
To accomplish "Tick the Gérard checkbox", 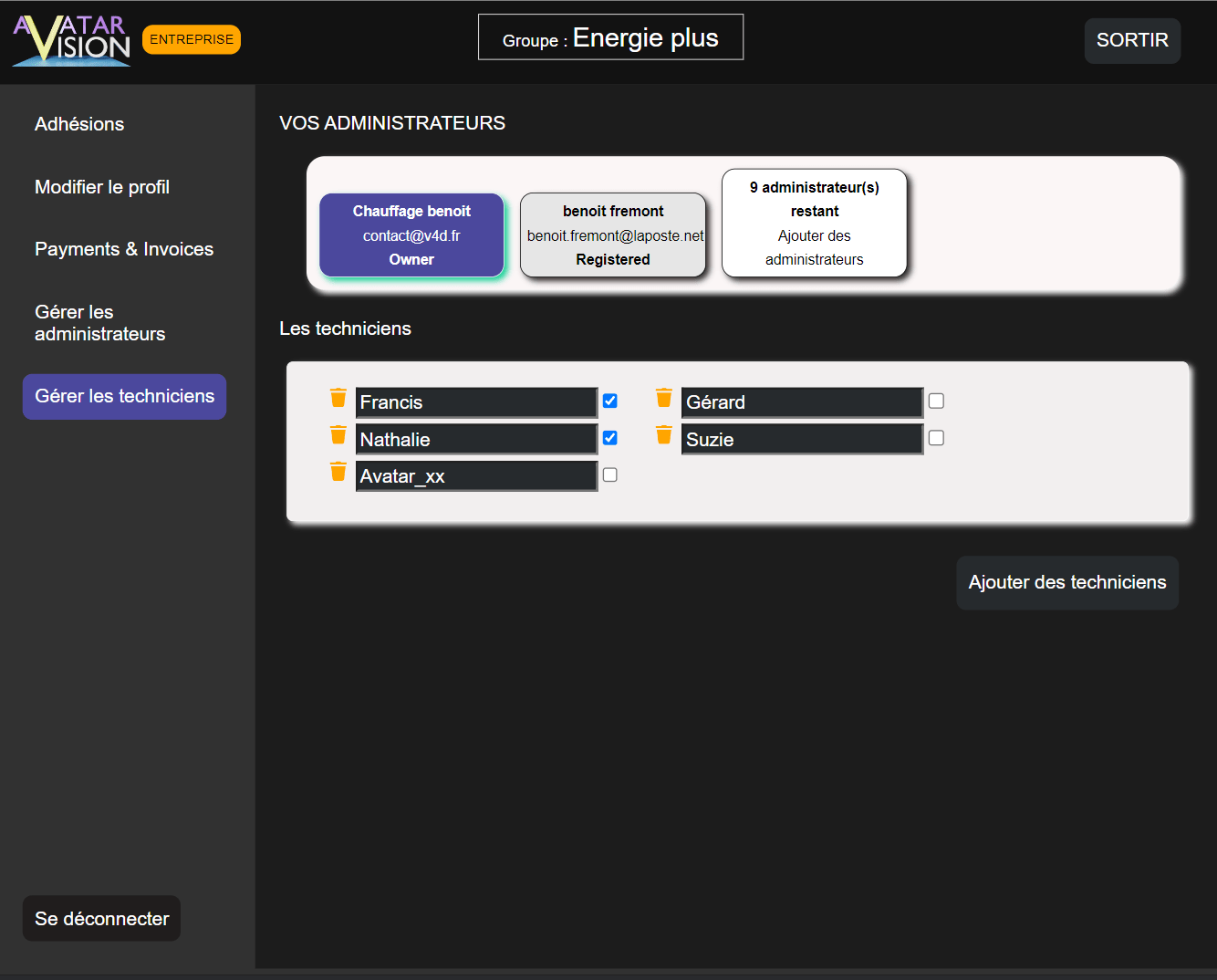I will (936, 401).
